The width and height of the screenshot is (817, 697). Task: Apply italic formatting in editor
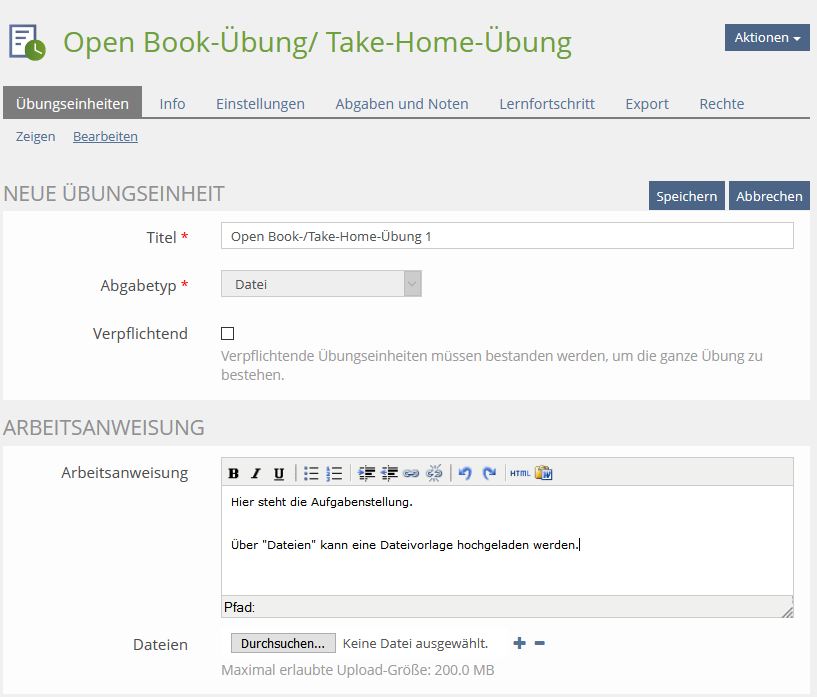point(256,473)
